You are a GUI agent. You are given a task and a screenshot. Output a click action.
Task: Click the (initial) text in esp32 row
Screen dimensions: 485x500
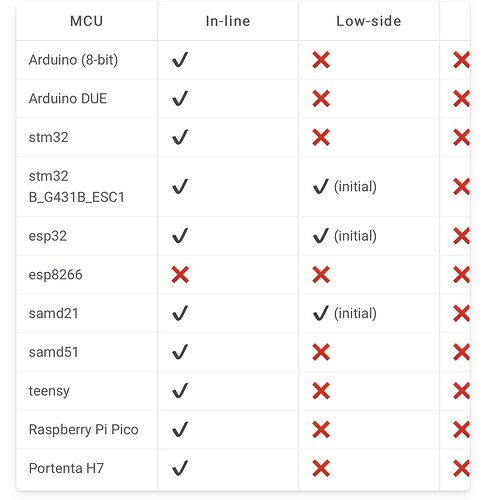pyautogui.click(x=355, y=236)
